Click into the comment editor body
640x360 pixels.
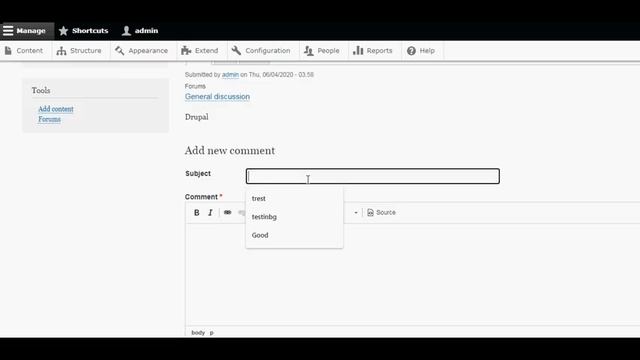pyautogui.click(x=412, y=274)
